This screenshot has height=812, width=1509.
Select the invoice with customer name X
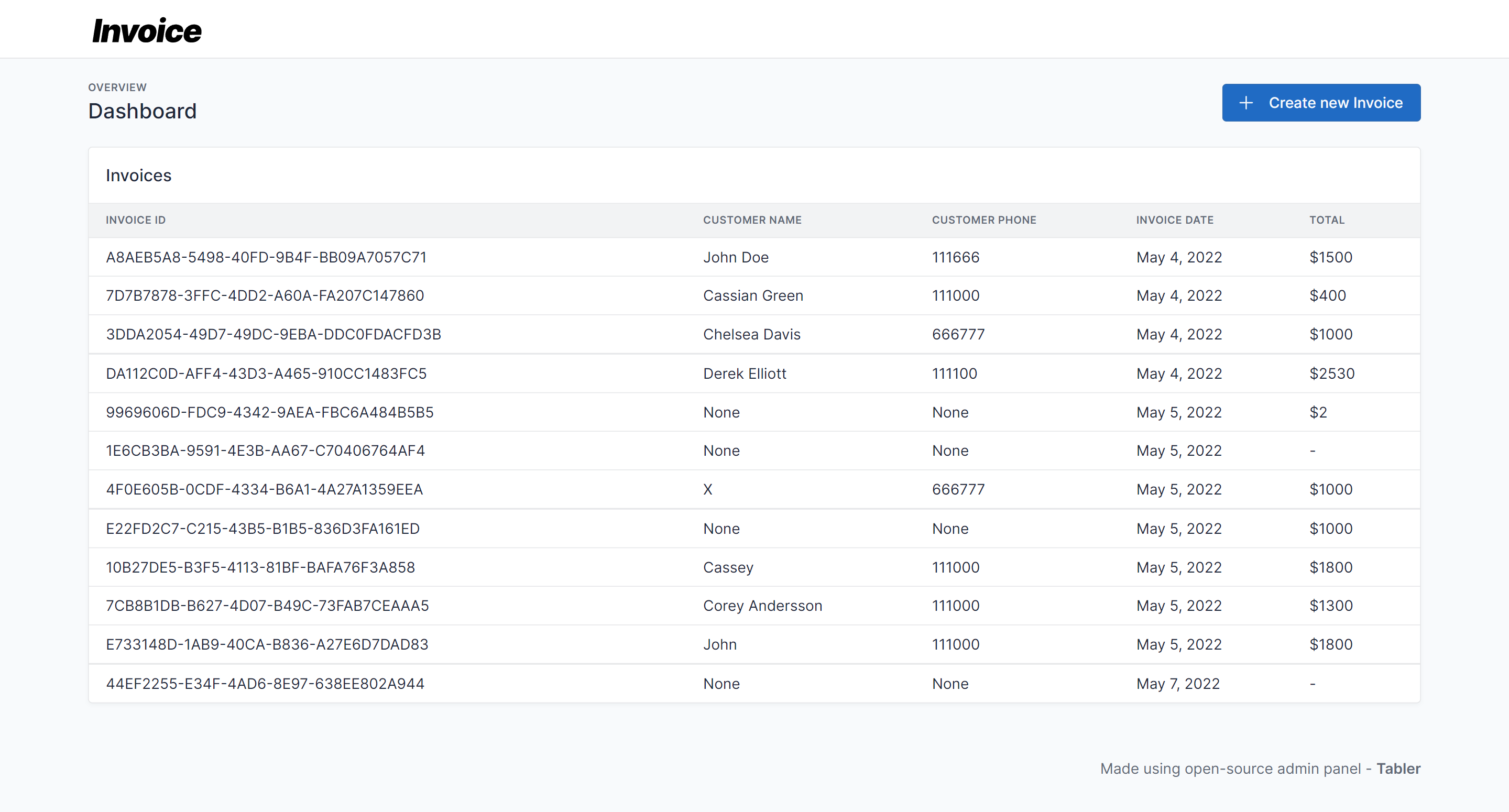click(x=586, y=489)
